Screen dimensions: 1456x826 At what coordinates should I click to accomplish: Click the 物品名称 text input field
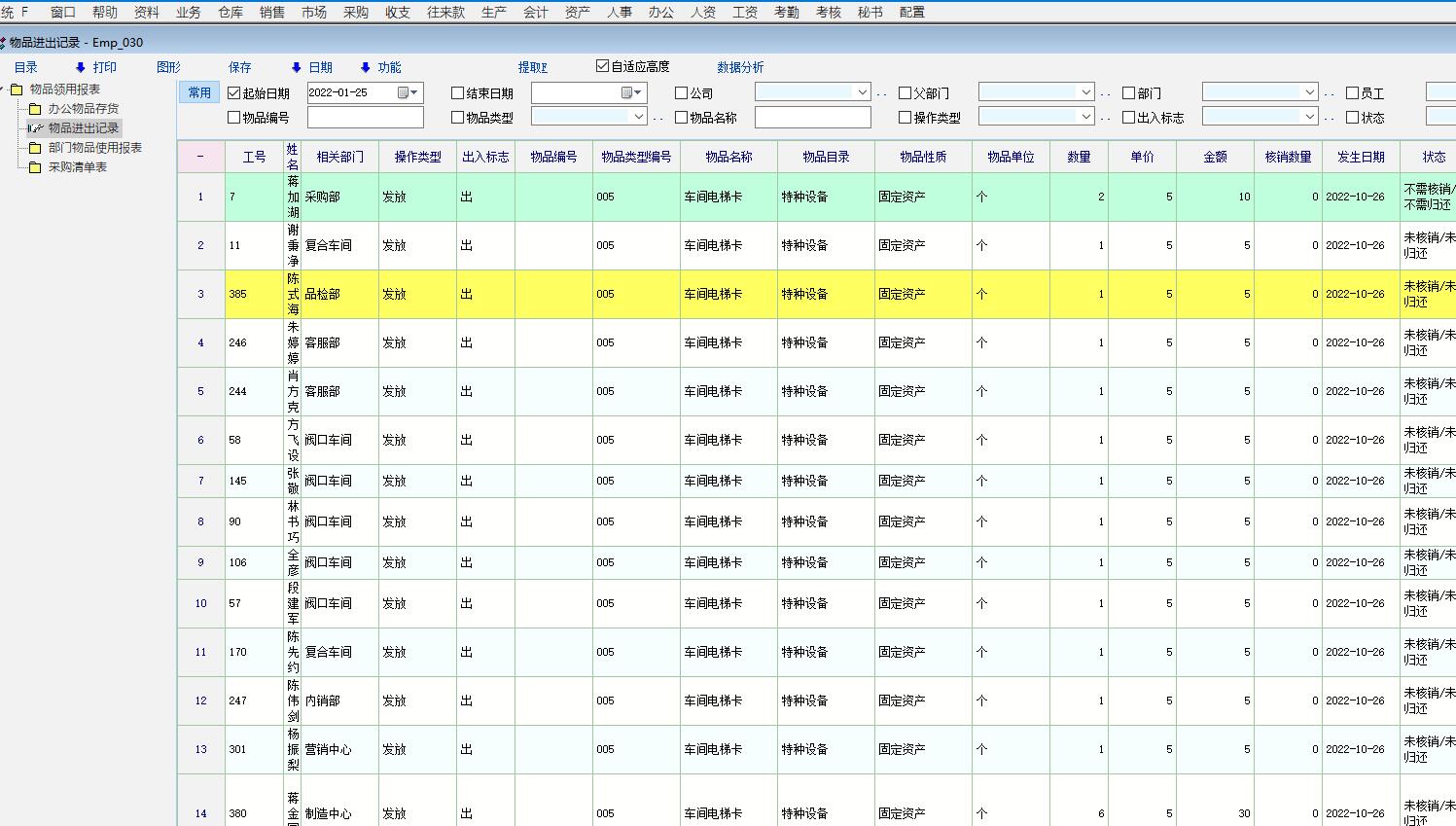click(812, 118)
